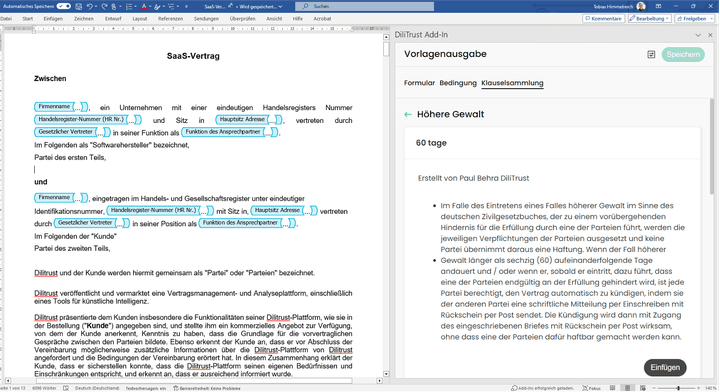
Task: Click 'Barrierefreiheit: Keine Probleme' status item
Action: pyautogui.click(x=207, y=388)
